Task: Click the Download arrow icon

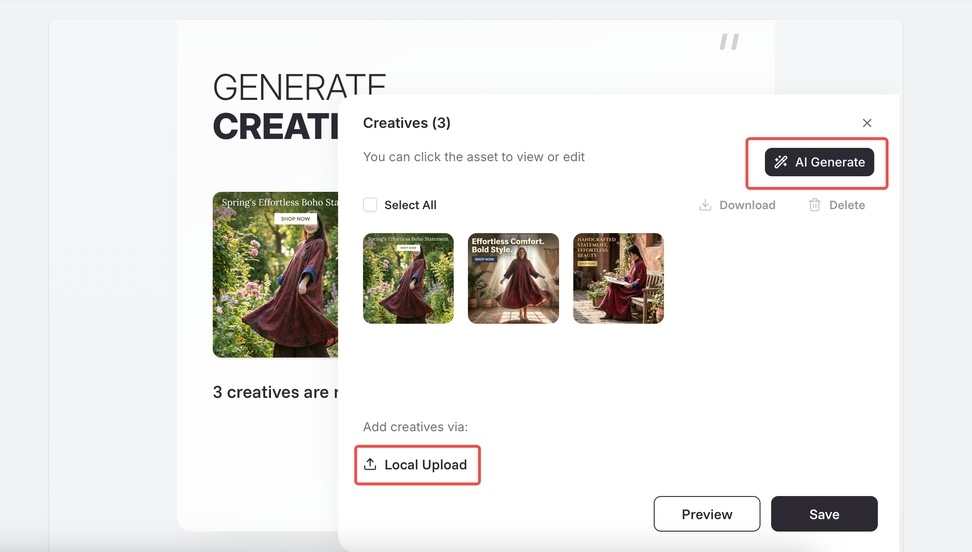Action: (705, 205)
